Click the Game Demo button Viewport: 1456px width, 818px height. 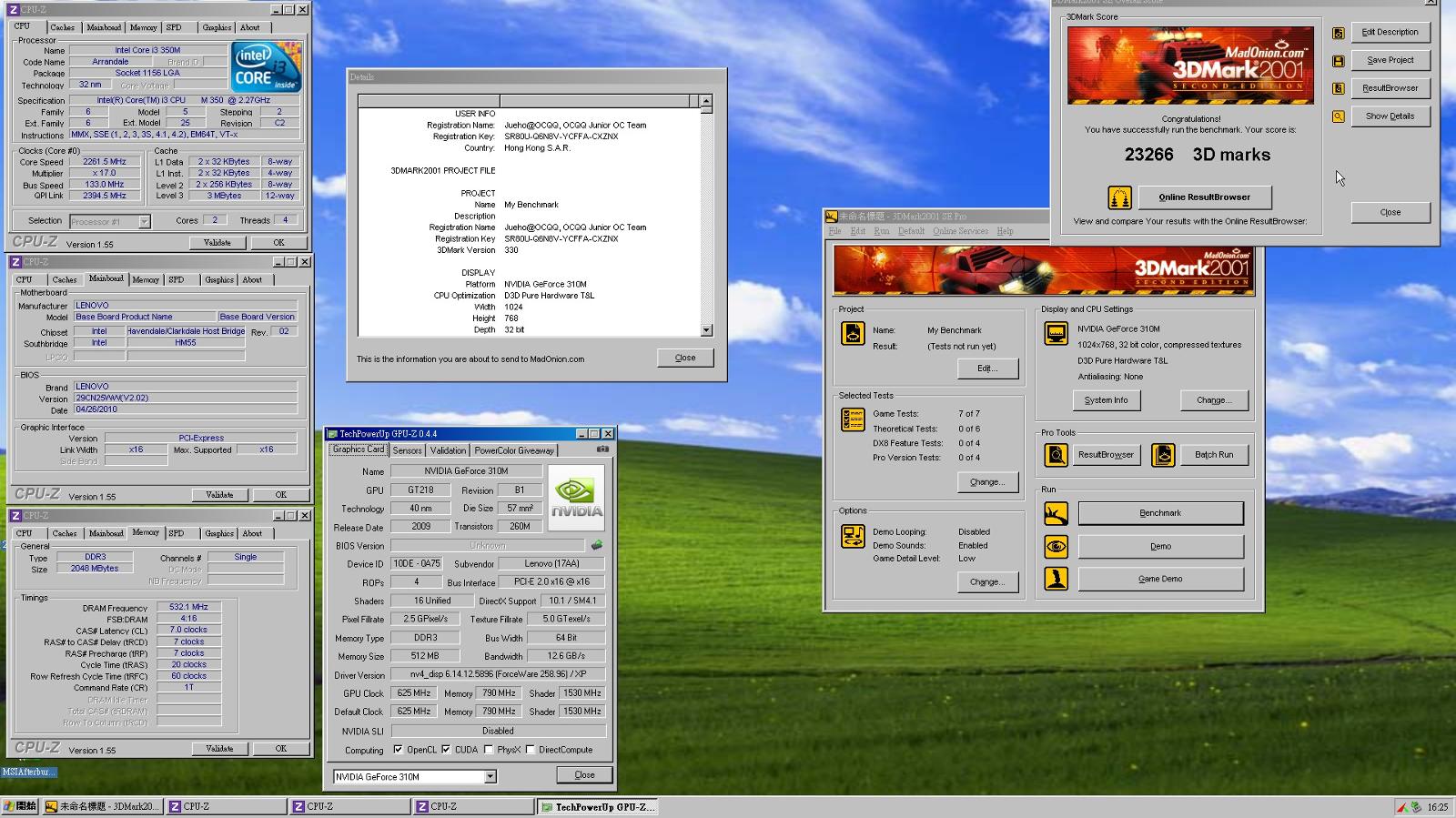pos(1160,579)
